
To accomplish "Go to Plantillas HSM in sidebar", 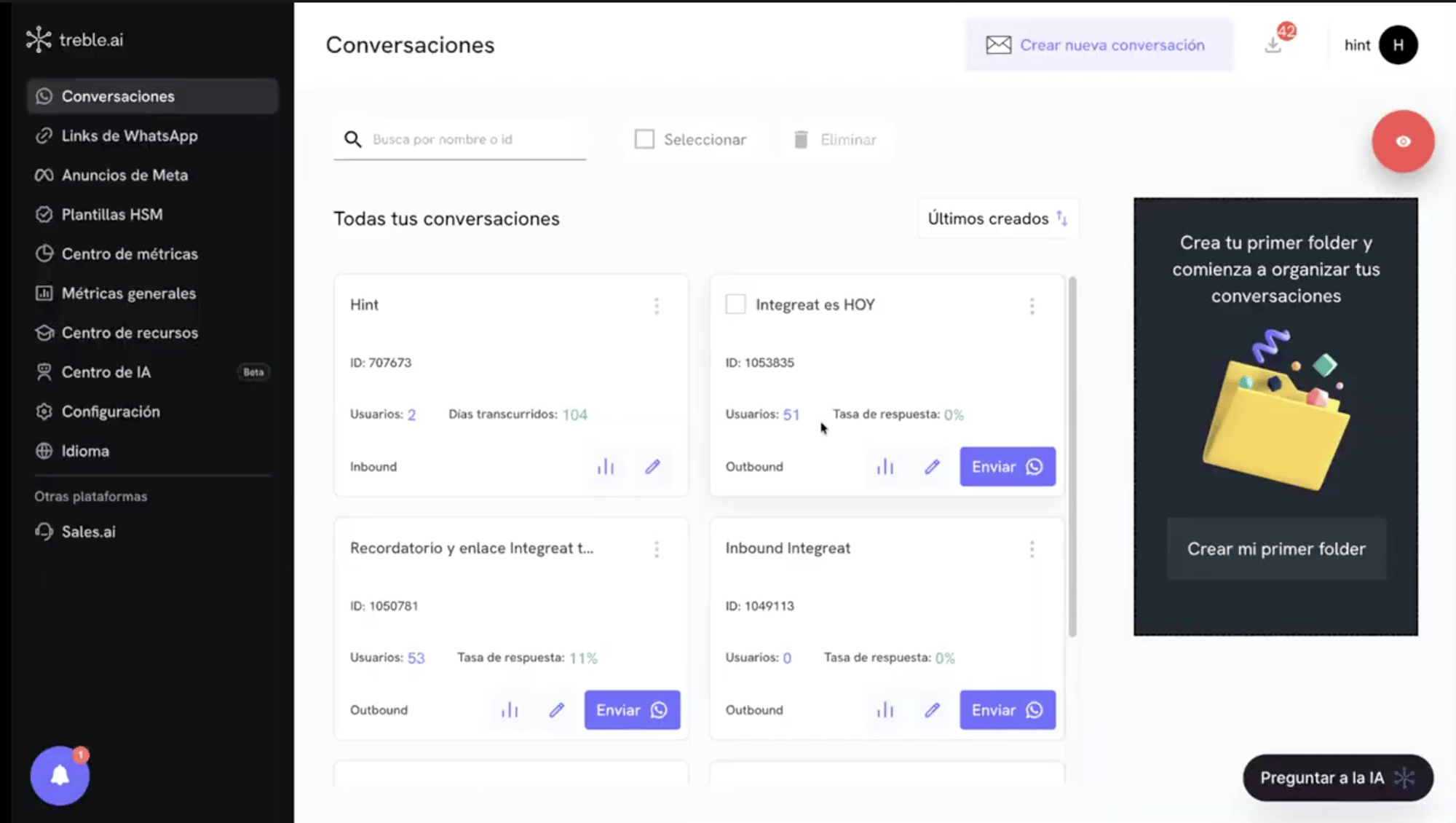I will [112, 214].
